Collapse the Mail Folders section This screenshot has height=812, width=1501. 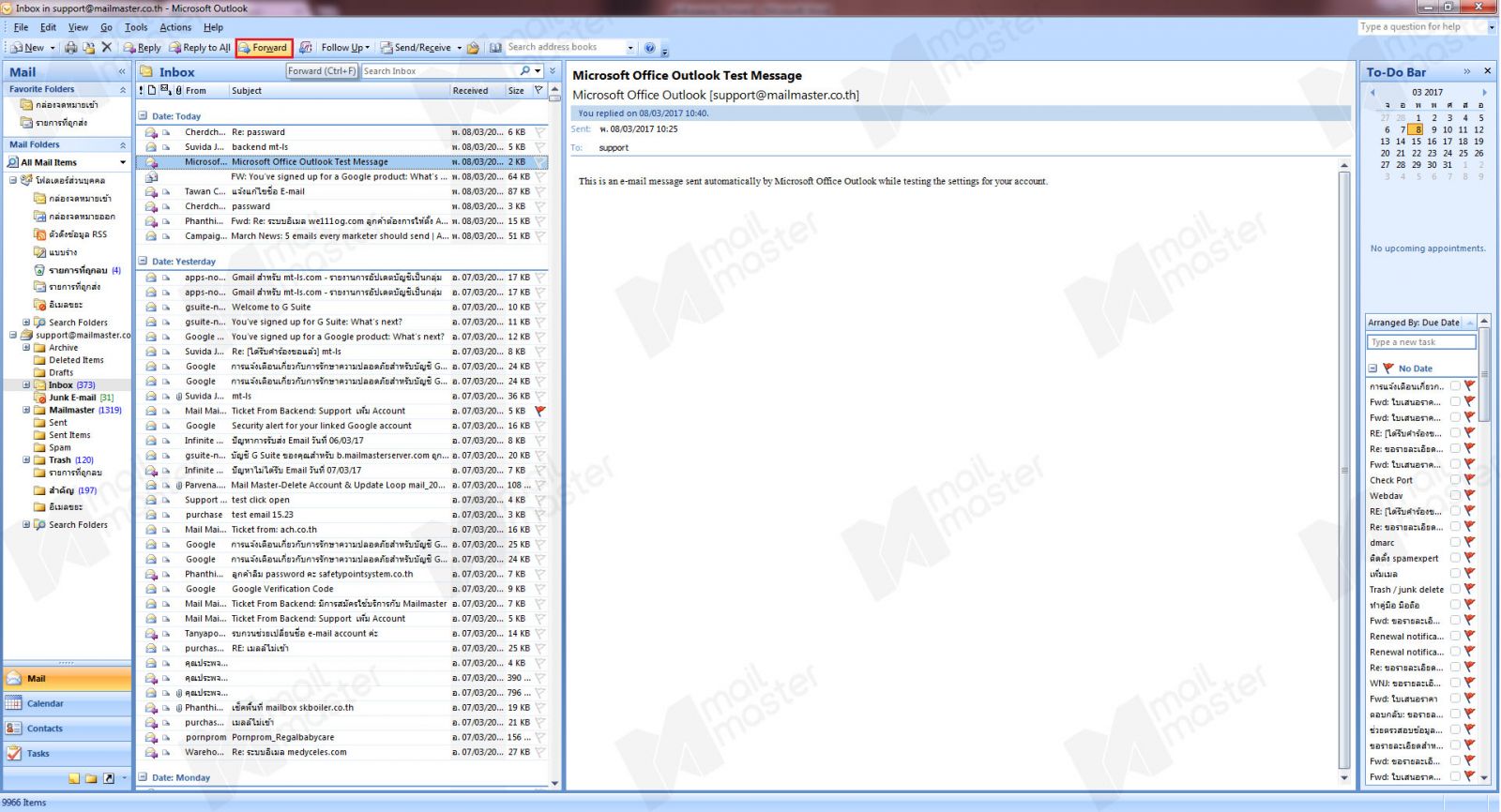(122, 145)
